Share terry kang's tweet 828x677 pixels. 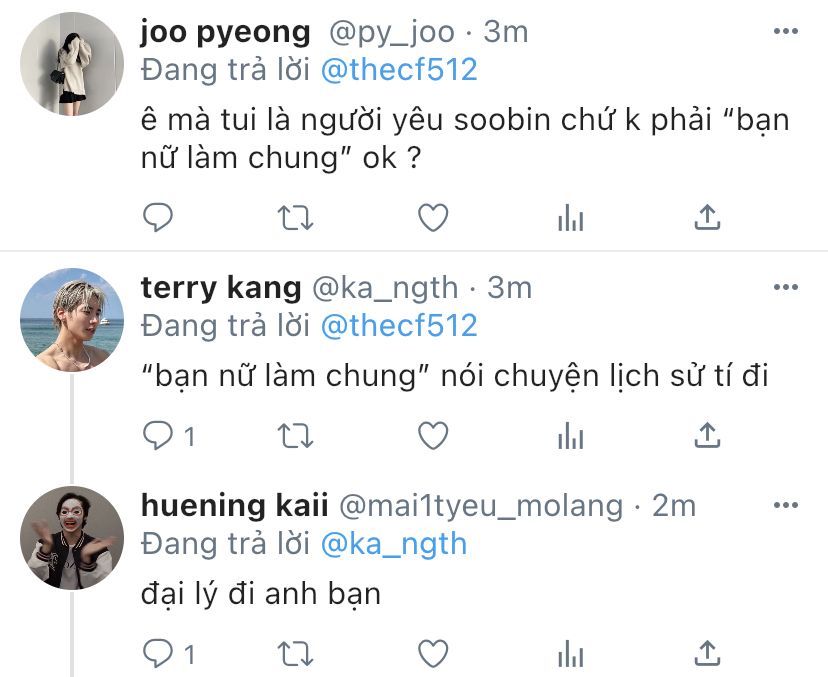[707, 435]
